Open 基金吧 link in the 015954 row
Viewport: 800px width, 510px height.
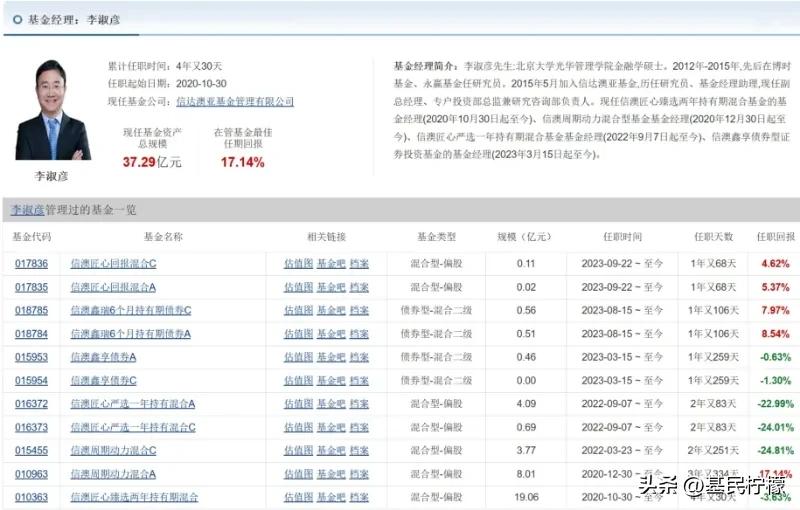tap(331, 380)
